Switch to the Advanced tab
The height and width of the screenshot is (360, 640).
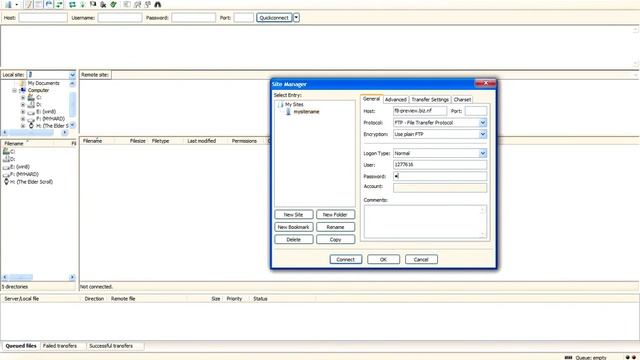coord(396,100)
